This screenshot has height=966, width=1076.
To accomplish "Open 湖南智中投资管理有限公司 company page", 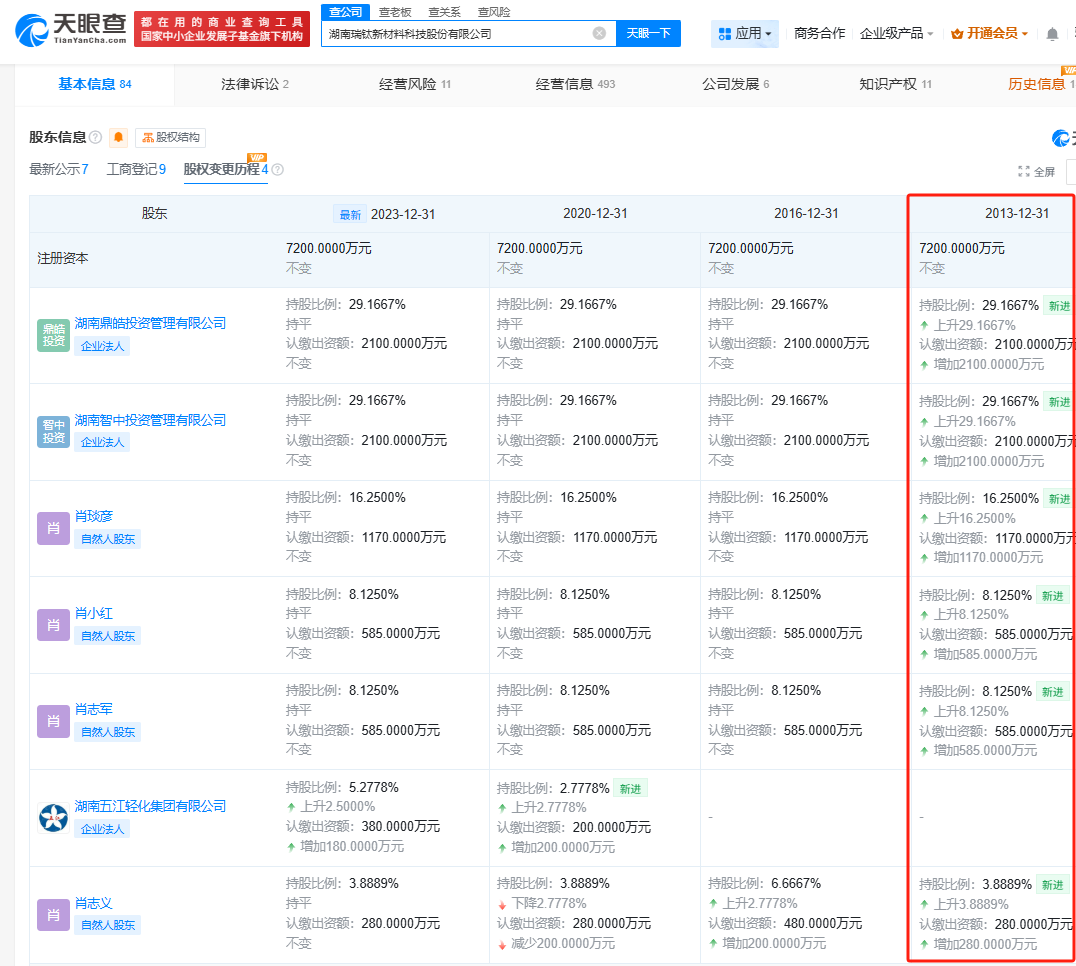I will click(x=150, y=420).
